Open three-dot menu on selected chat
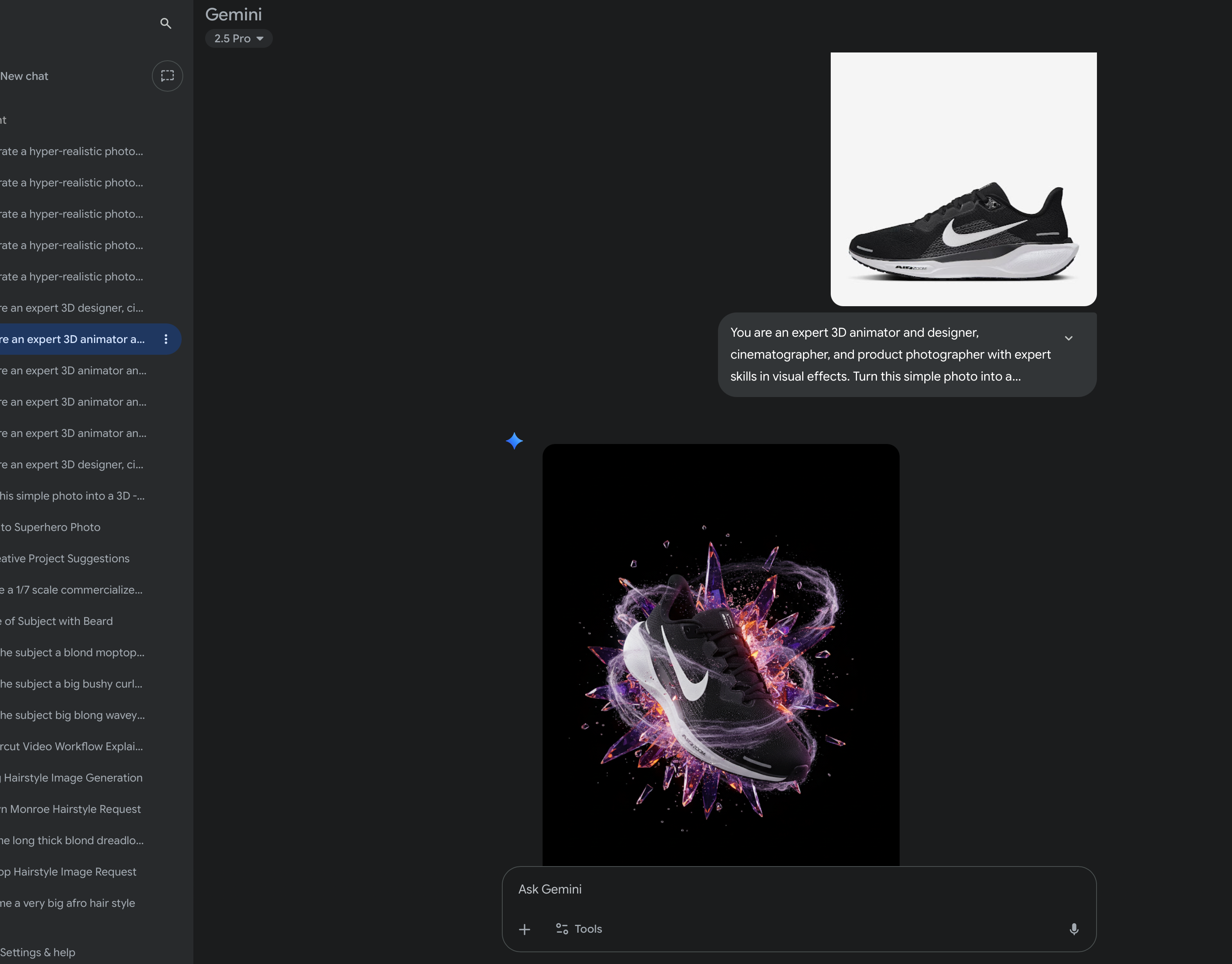The image size is (1232, 964). [x=165, y=339]
